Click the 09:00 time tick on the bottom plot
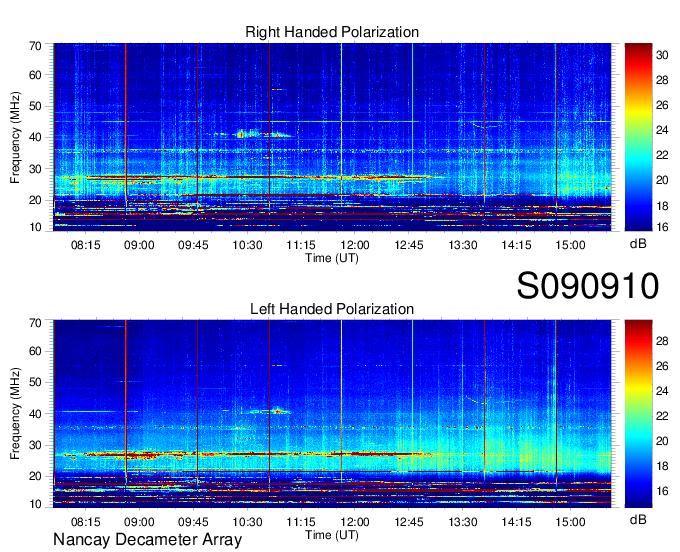The height and width of the screenshot is (552, 680). [139, 522]
